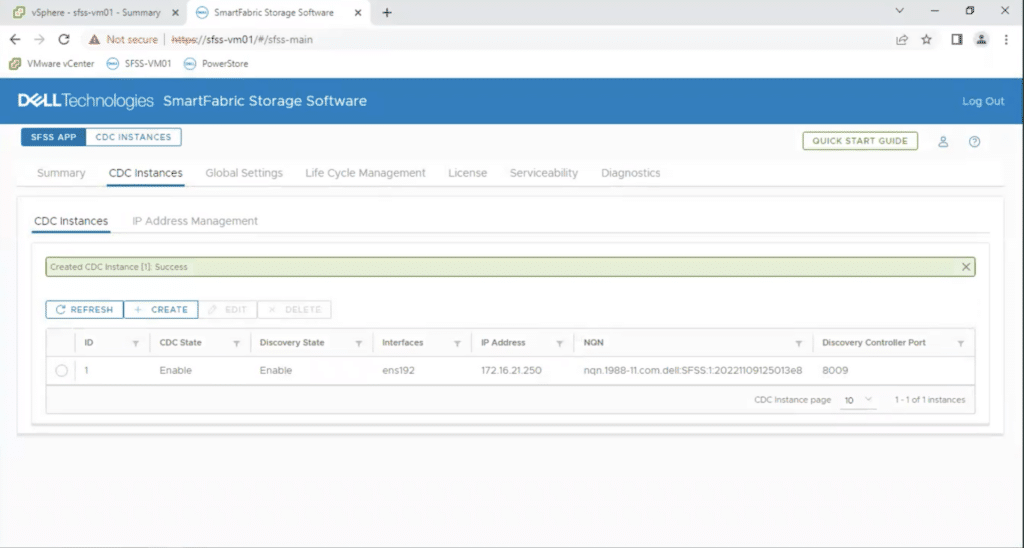
Task: Select the CDC Instances sub-tab
Action: tap(71, 221)
